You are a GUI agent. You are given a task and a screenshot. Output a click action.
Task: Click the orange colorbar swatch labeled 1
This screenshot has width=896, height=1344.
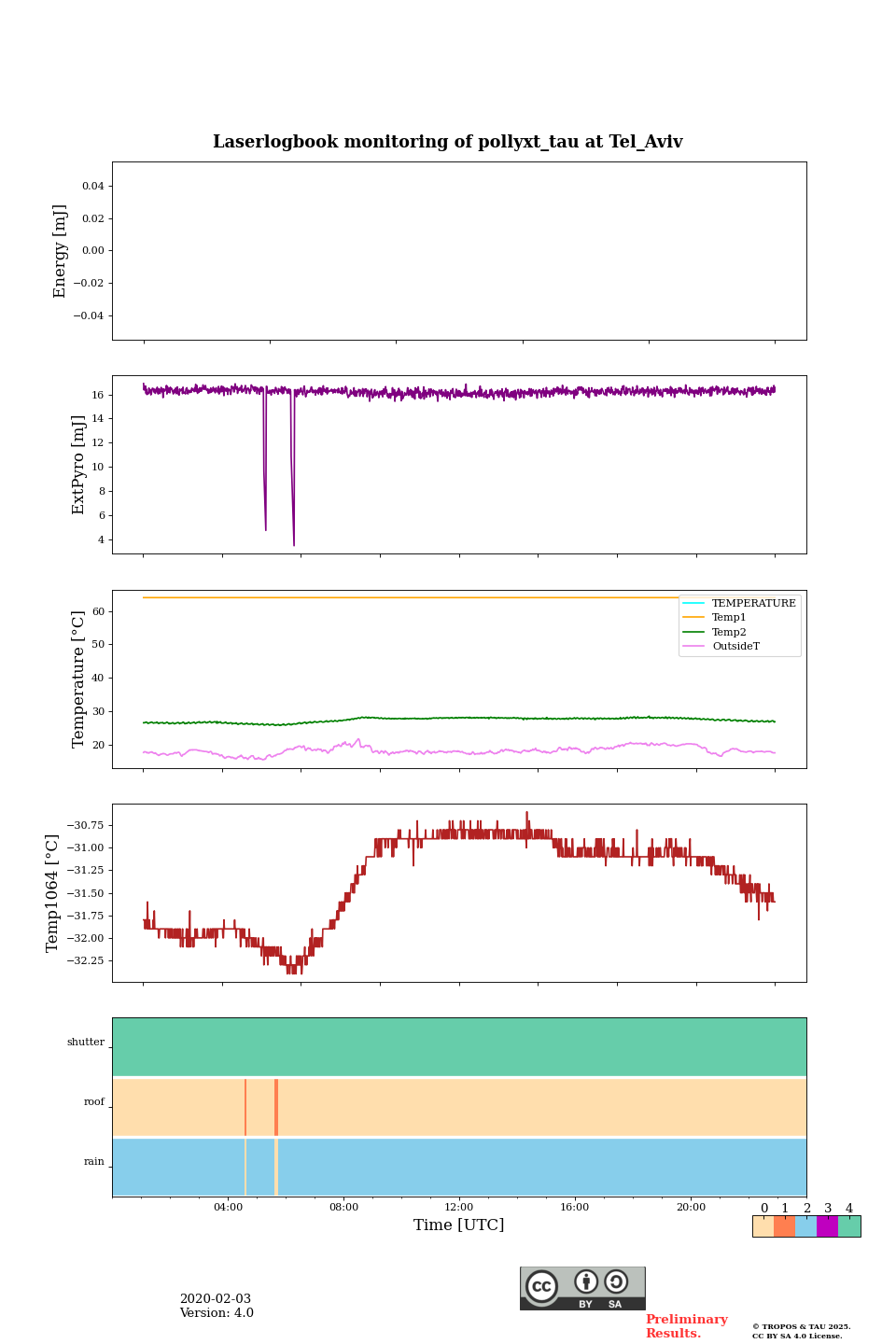pyautogui.click(x=784, y=1226)
